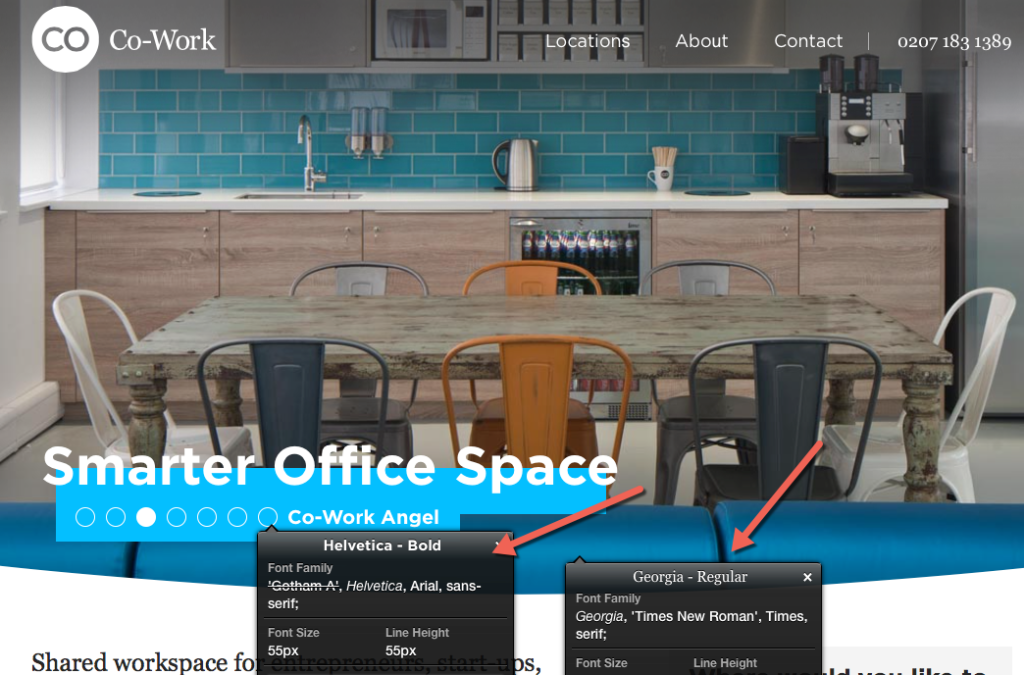Show the seventh carousel slide dot

tap(267, 517)
